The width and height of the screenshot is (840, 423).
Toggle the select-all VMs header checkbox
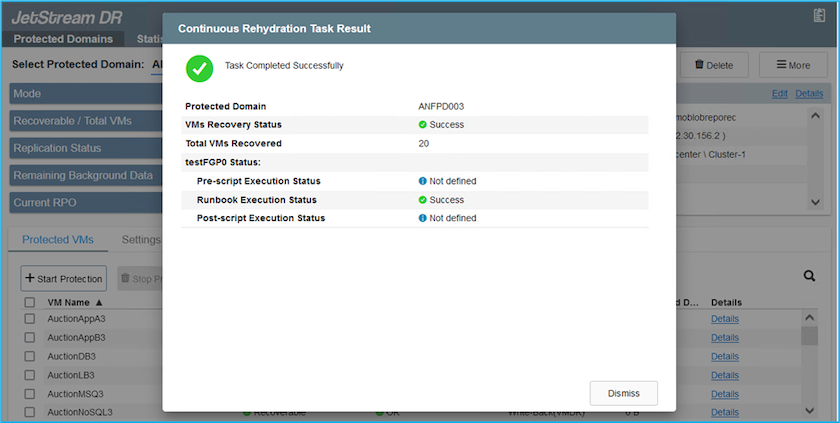pyautogui.click(x=29, y=302)
